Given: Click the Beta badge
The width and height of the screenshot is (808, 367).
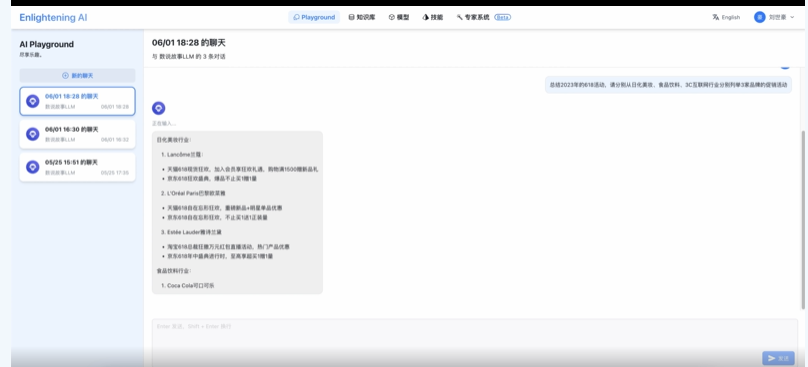Looking at the screenshot, I should pyautogui.click(x=502, y=17).
